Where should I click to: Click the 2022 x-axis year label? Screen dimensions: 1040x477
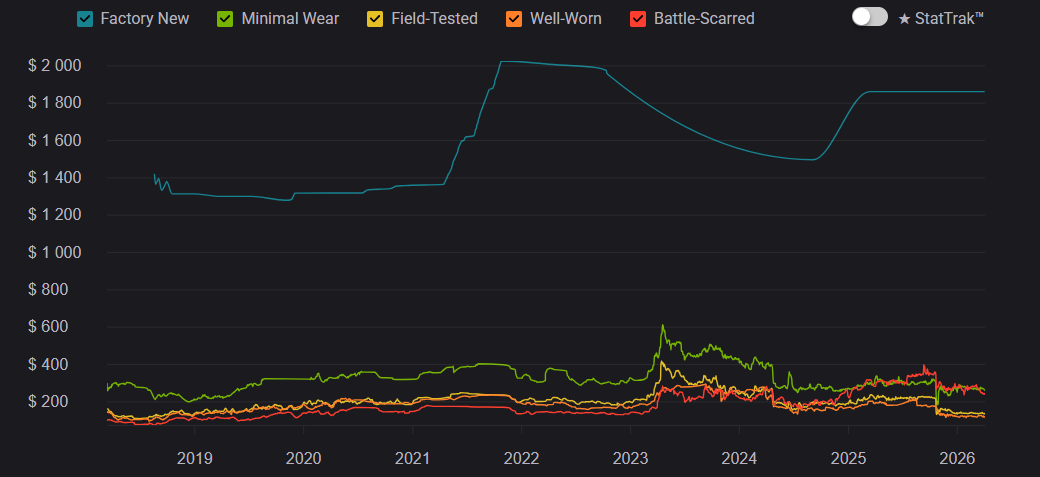(x=521, y=458)
